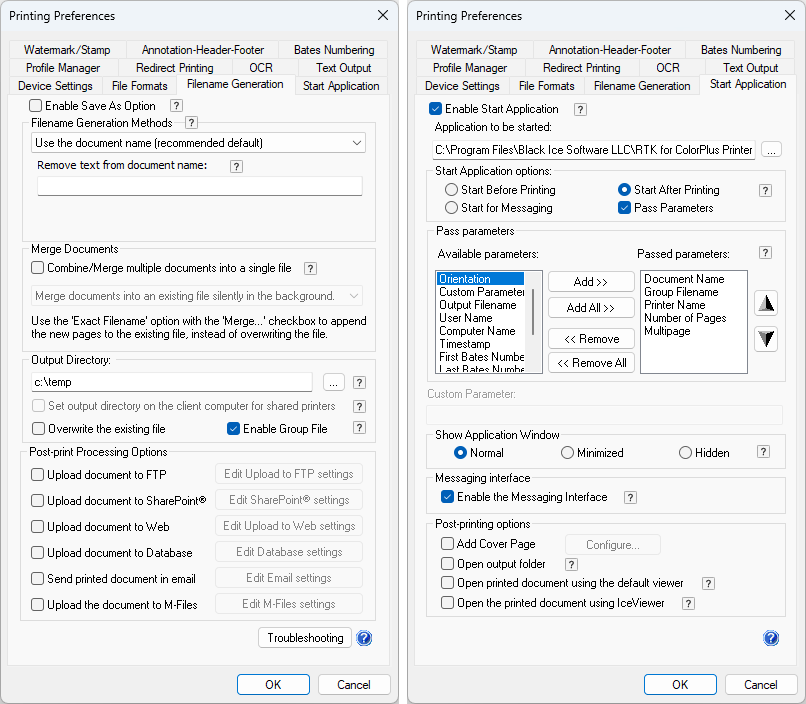Screen dimensions: 806x704
Task: Check Upload document to SharePoint option
Action: [38, 500]
